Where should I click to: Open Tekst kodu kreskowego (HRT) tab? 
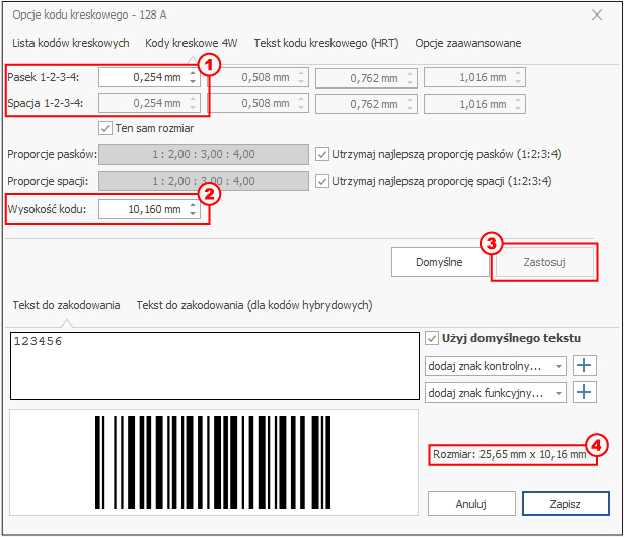[326, 43]
